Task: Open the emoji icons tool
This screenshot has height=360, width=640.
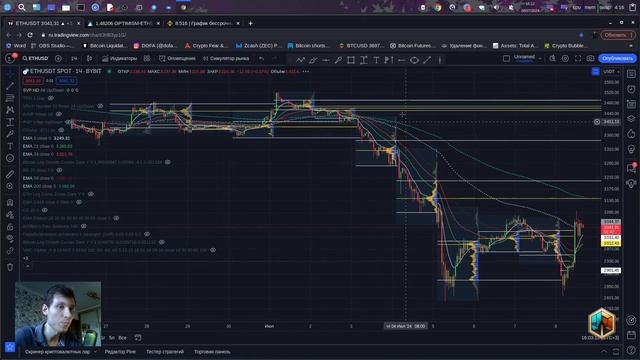Action: [x=10, y=158]
